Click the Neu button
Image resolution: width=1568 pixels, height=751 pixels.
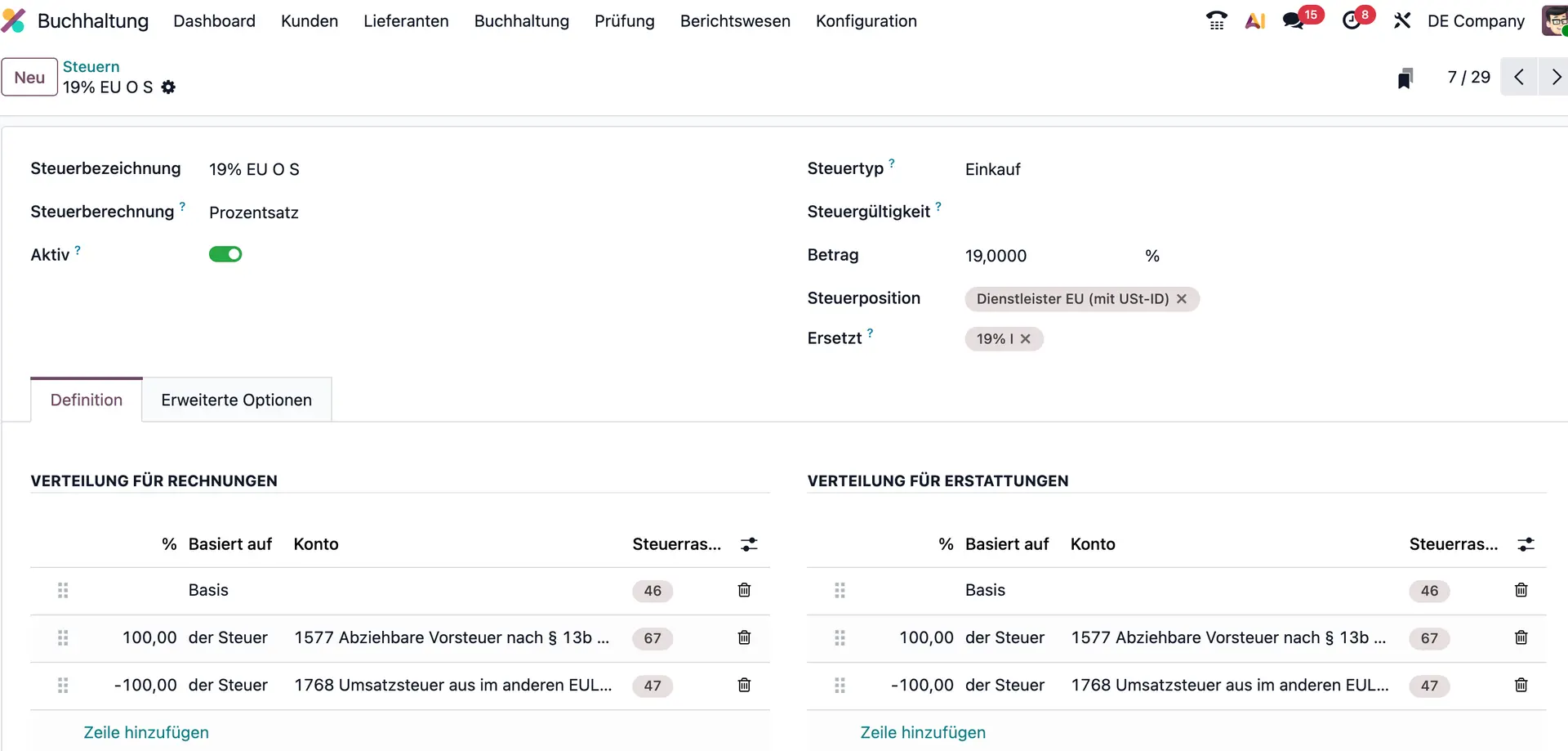pyautogui.click(x=29, y=76)
